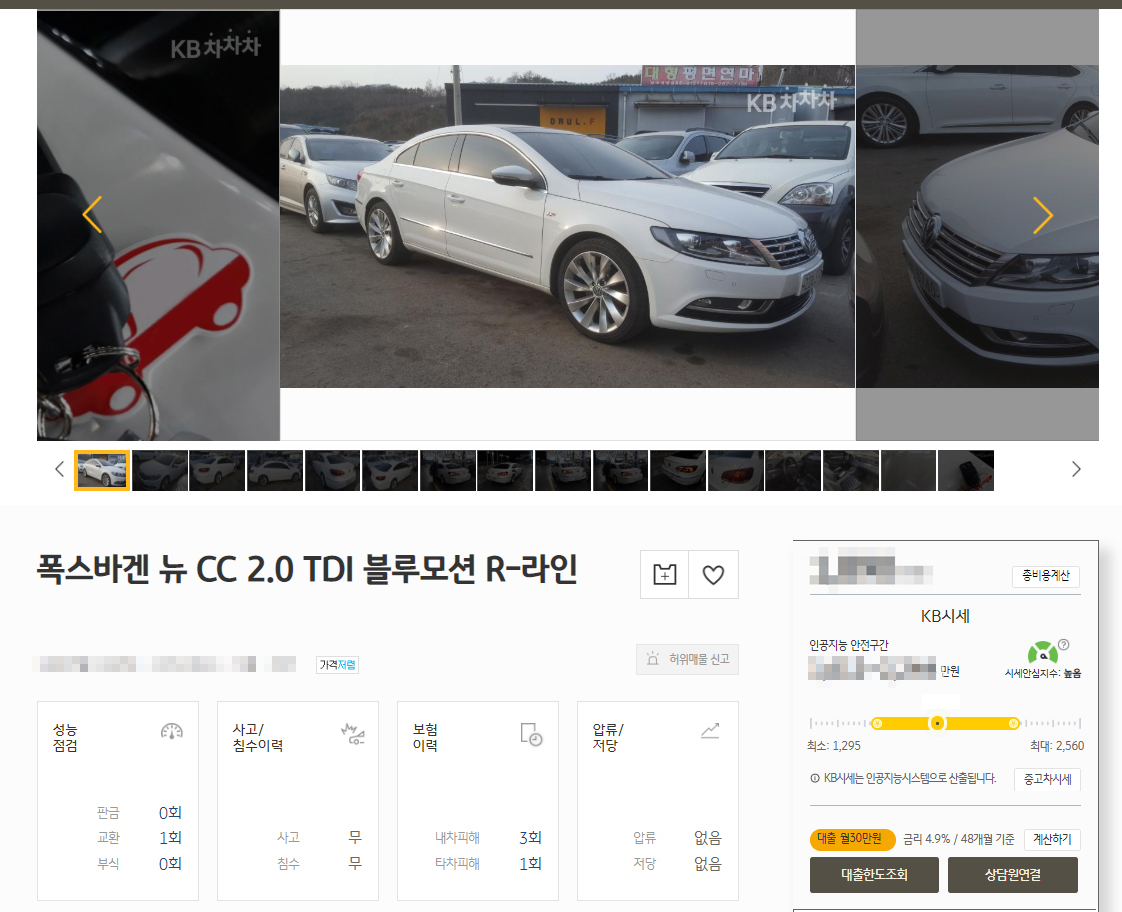Jump to the next front-grille photo on the right

coord(977,227)
